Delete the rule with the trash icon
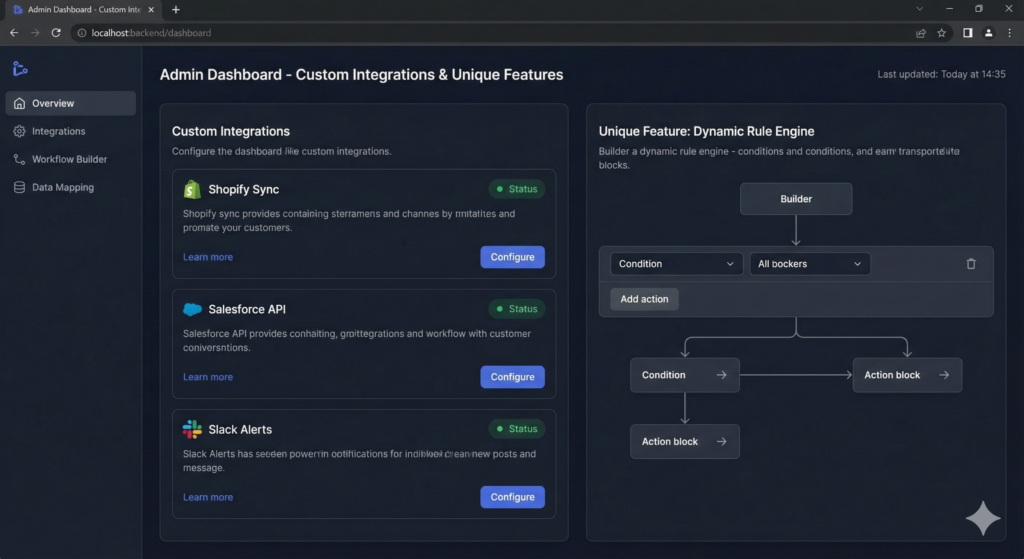The width and height of the screenshot is (1024, 559). tap(971, 264)
